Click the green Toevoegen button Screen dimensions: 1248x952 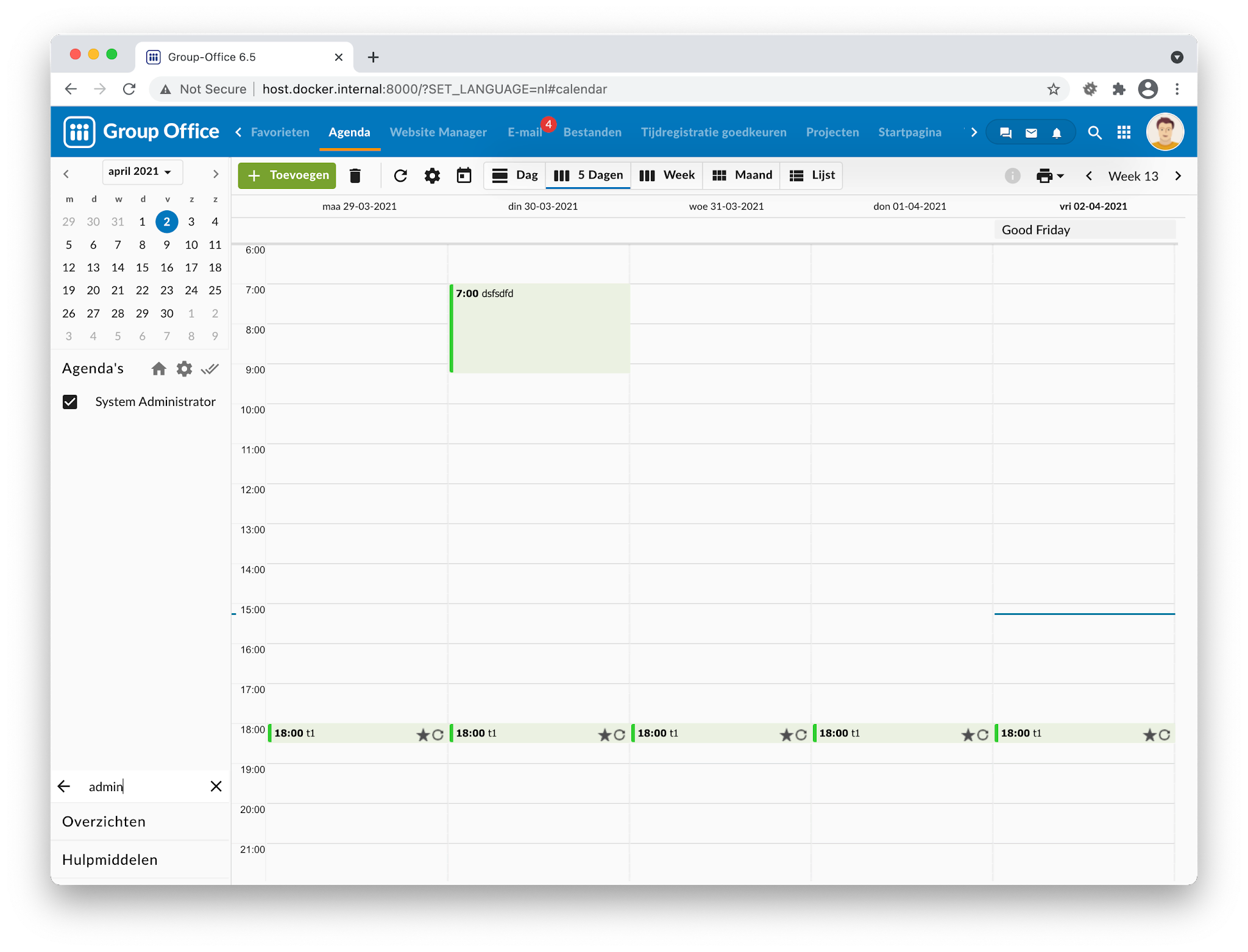pyautogui.click(x=287, y=176)
